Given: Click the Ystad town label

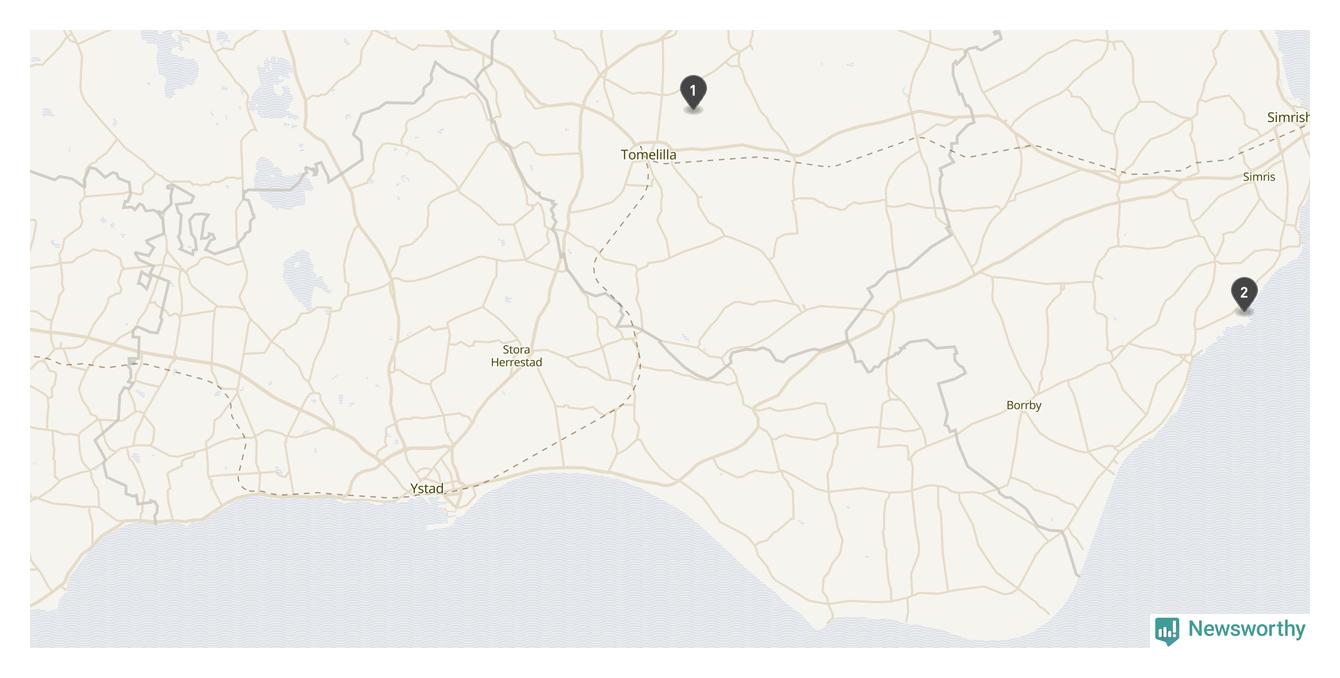Looking at the screenshot, I should 427,488.
